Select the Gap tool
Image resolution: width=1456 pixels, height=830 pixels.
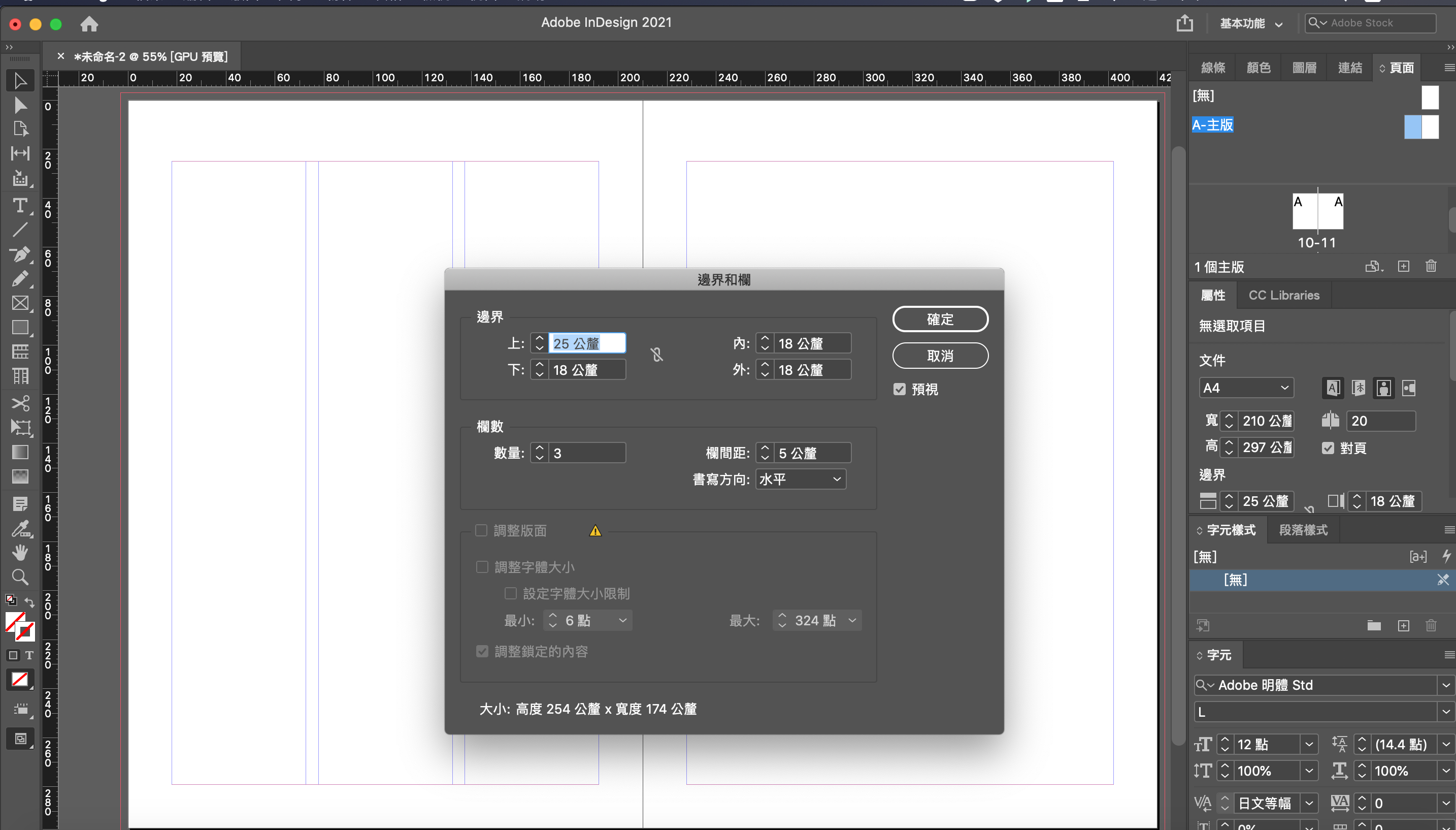coord(20,153)
